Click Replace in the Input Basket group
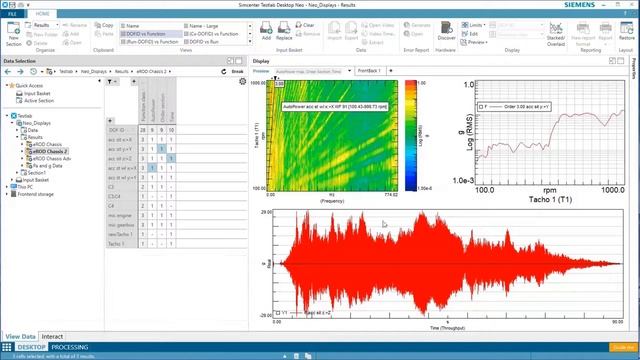The width and height of the screenshot is (640, 360). (284, 31)
